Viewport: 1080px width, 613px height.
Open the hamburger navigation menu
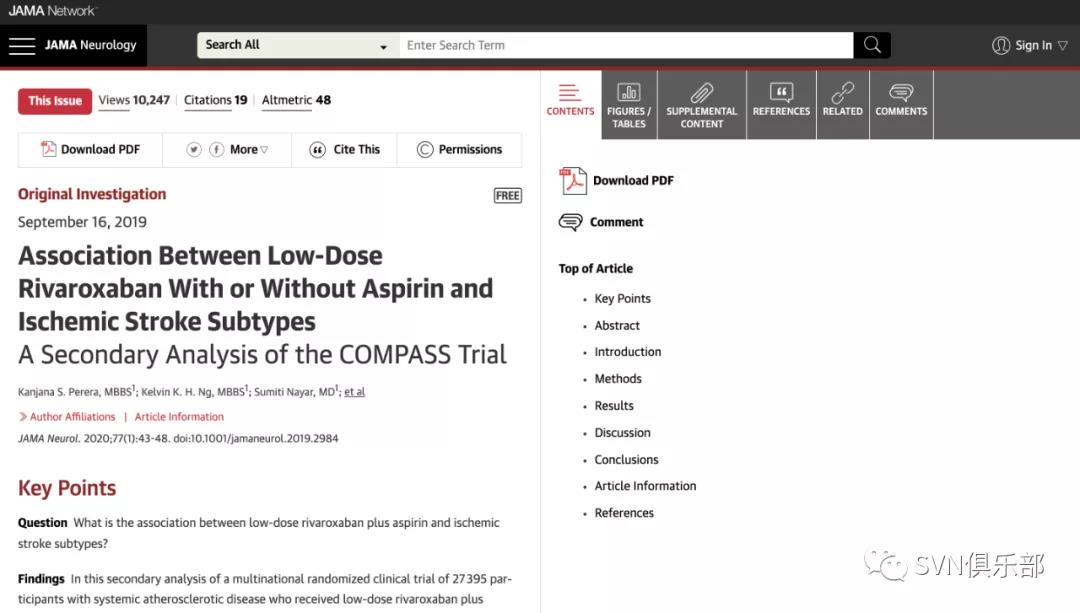coord(22,46)
